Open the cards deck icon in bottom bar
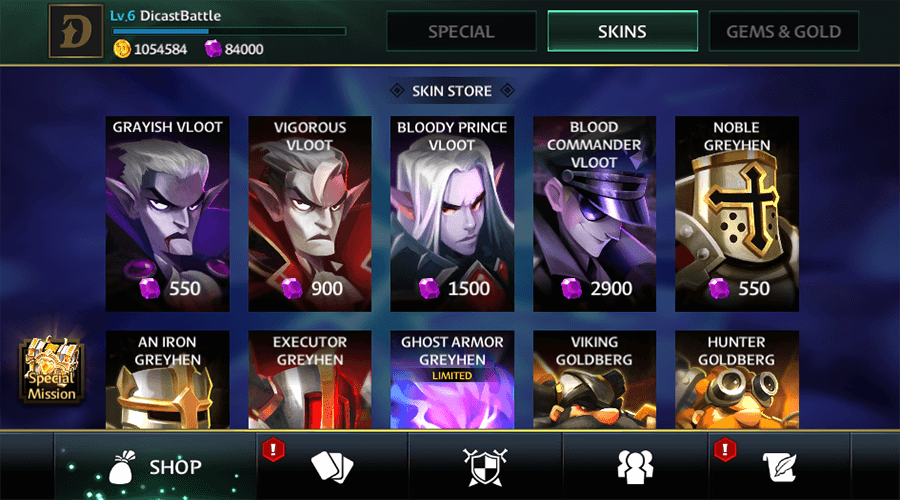This screenshot has height=500, width=900. pyautogui.click(x=332, y=467)
